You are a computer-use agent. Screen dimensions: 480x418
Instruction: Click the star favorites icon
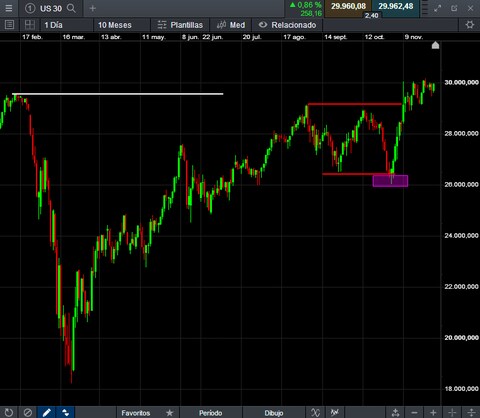(x=170, y=413)
